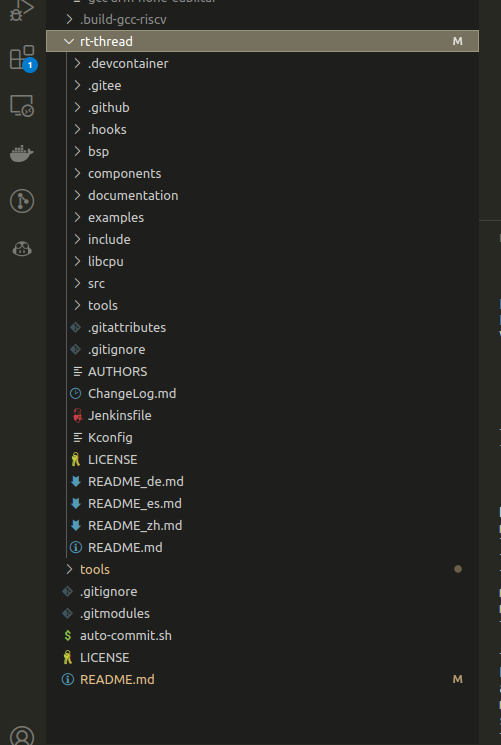Click the git icon beside rt-thread .gitignore

76,349
